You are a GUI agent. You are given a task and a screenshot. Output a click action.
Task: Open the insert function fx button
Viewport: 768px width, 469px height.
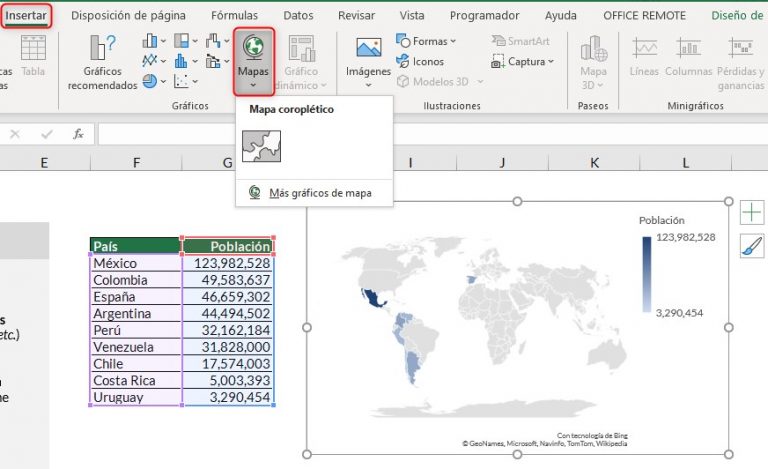[78, 134]
